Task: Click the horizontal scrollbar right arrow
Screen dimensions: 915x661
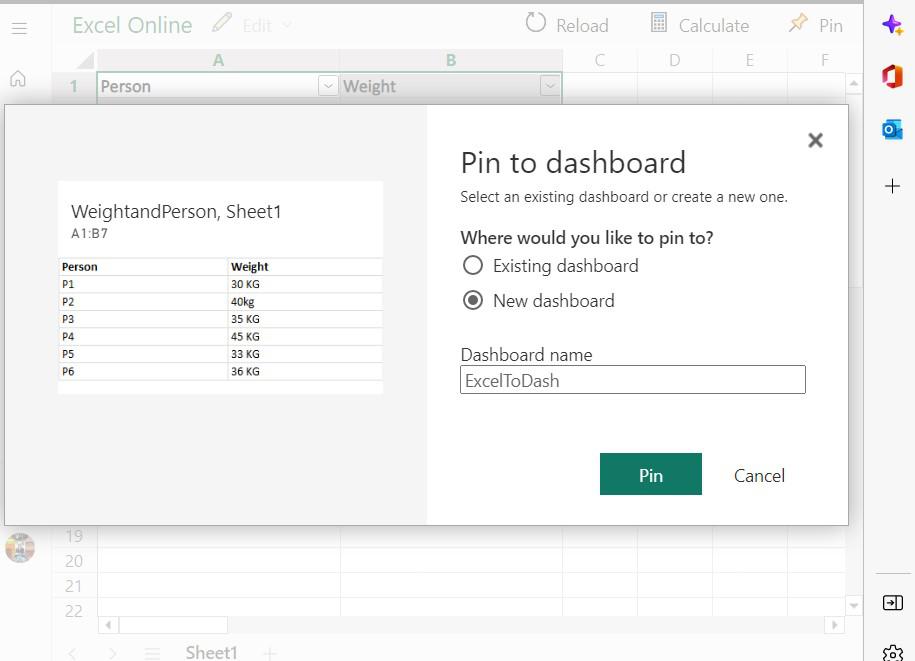Action: click(834, 625)
